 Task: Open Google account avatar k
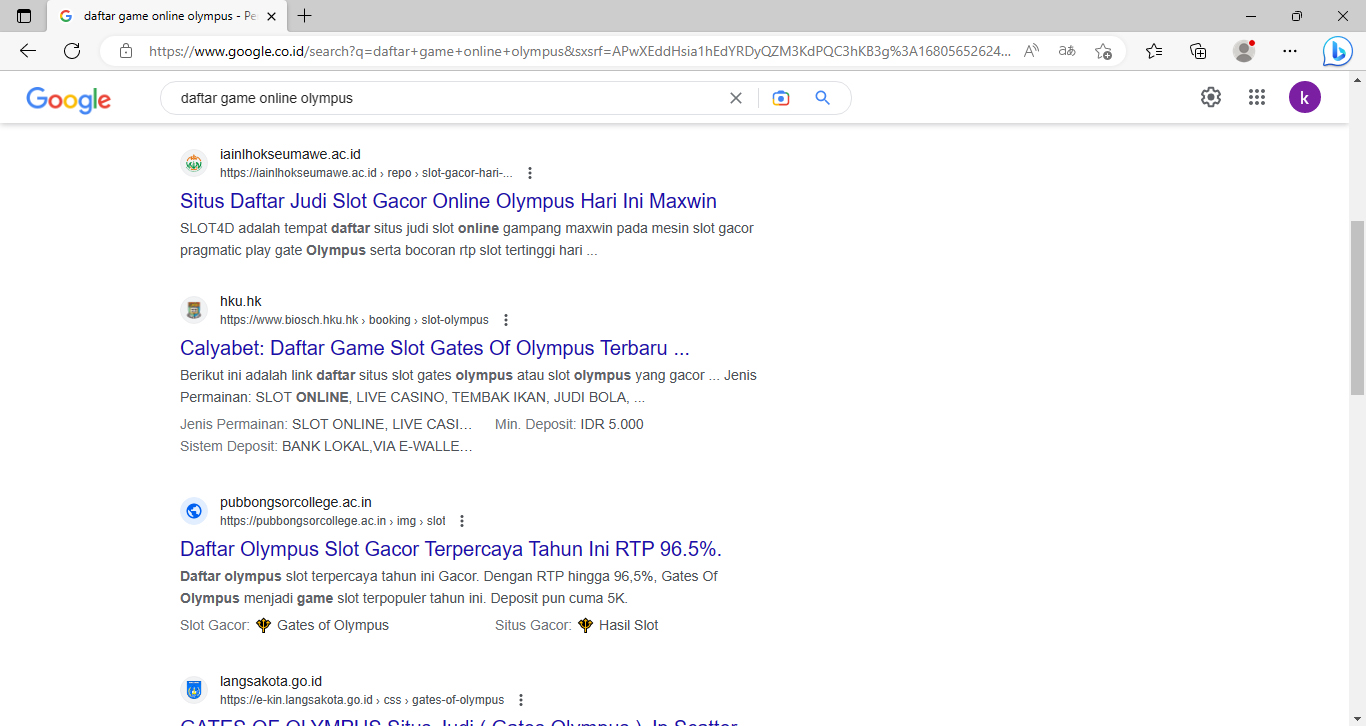1305,97
